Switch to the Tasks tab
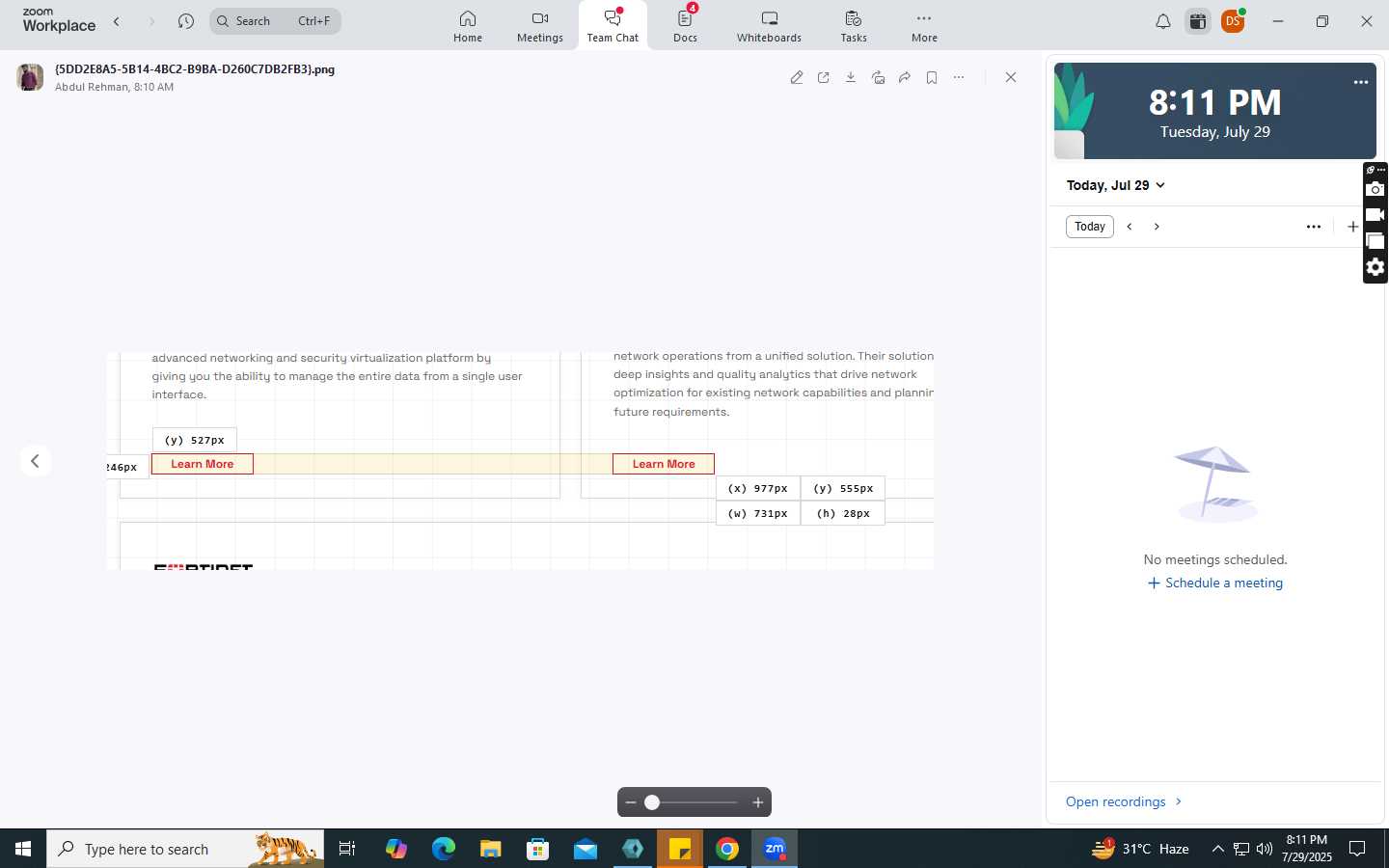This screenshot has width=1389, height=868. (854, 26)
